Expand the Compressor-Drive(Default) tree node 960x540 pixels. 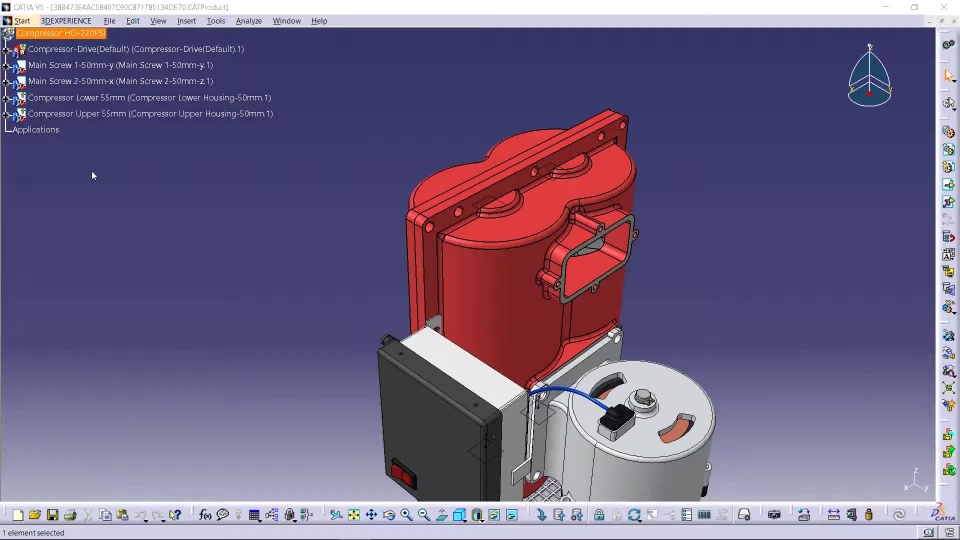[6, 49]
